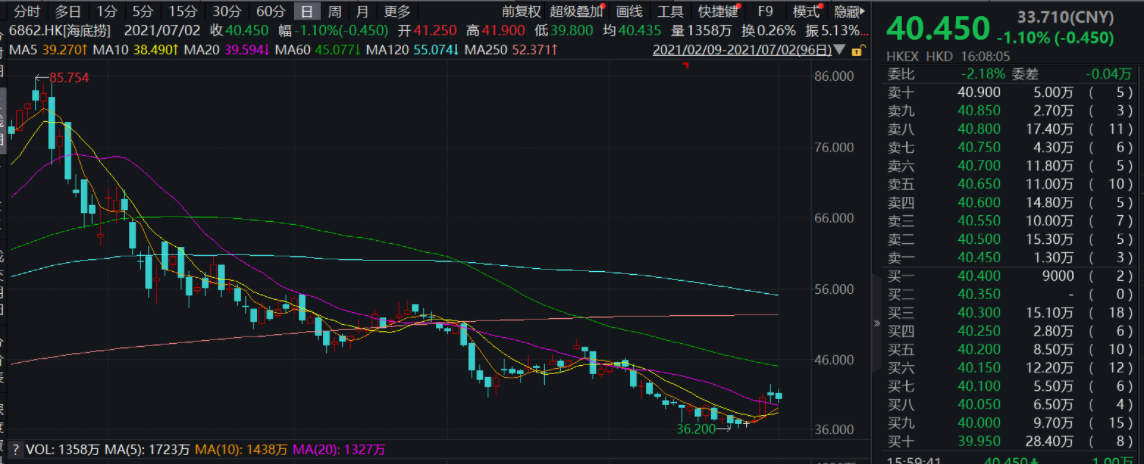Screen dimensions: 1144x464
Task: Select the 1分 timeframe
Action: pyautogui.click(x=107, y=12)
